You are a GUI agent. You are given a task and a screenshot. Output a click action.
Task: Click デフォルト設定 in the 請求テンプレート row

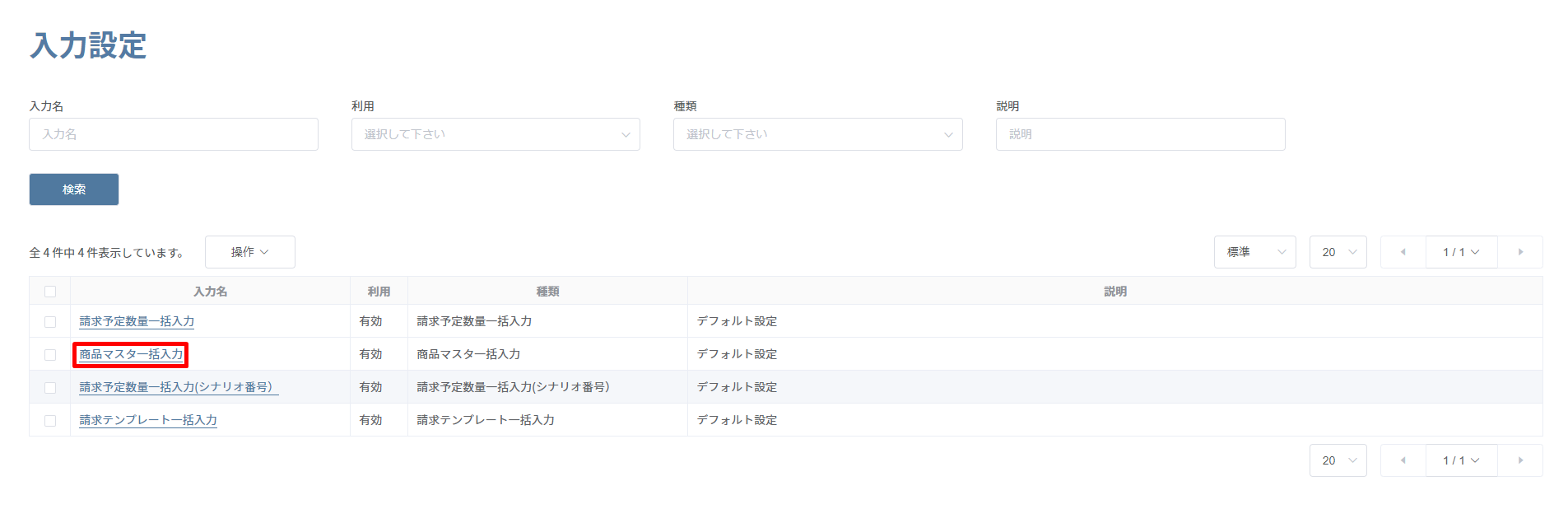click(737, 420)
